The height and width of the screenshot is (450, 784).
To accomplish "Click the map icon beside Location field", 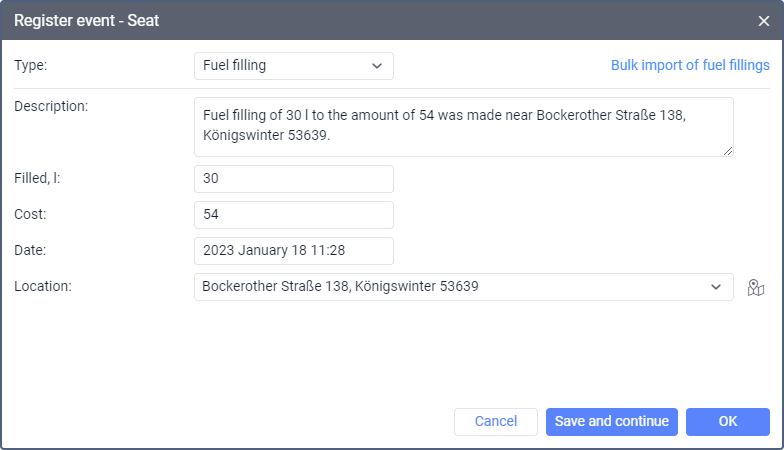I will (755, 287).
